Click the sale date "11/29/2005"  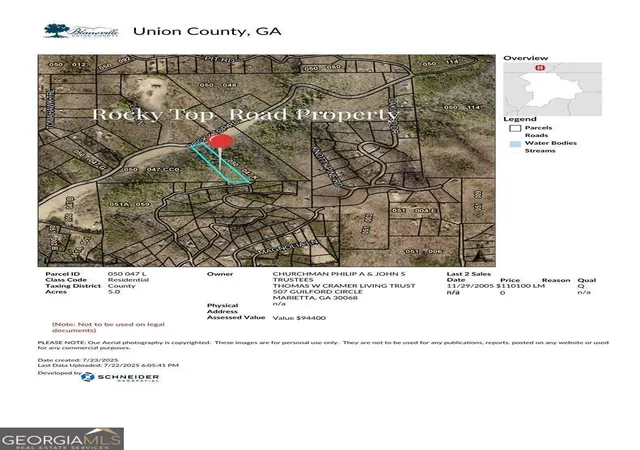pyautogui.click(x=470, y=286)
